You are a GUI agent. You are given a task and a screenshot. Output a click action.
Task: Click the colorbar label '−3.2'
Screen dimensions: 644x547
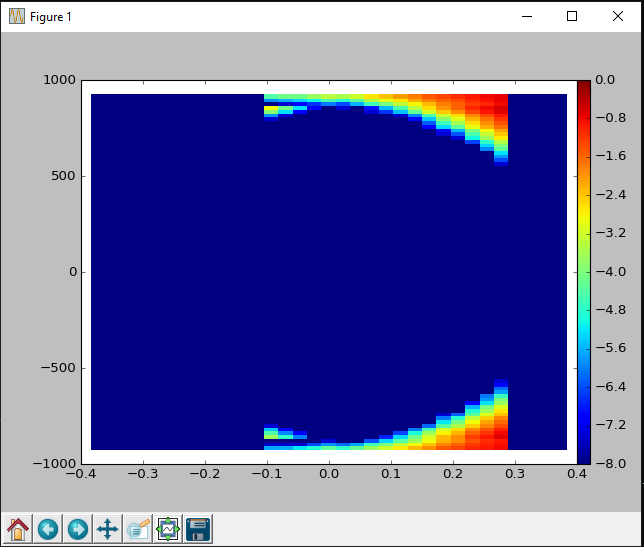611,233
